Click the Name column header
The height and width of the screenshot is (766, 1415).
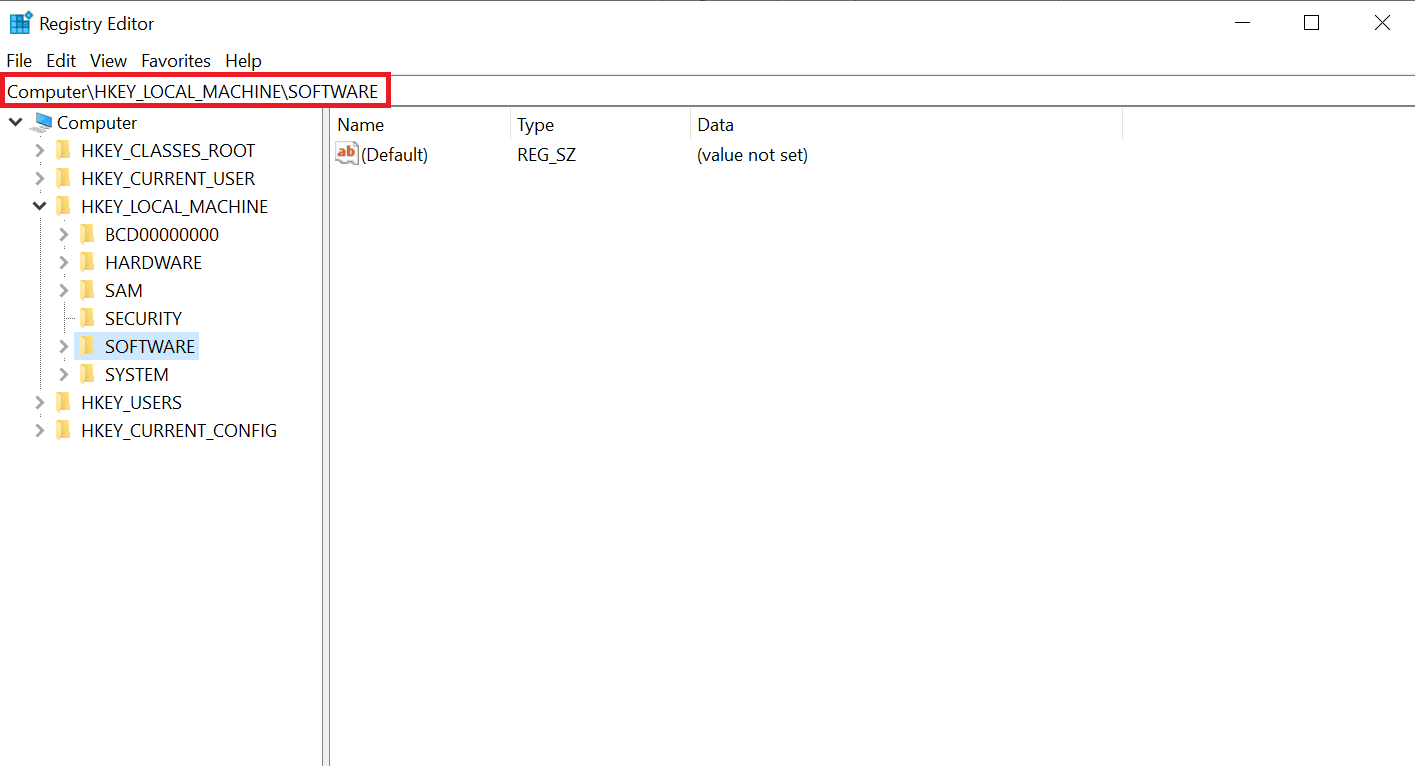point(420,125)
